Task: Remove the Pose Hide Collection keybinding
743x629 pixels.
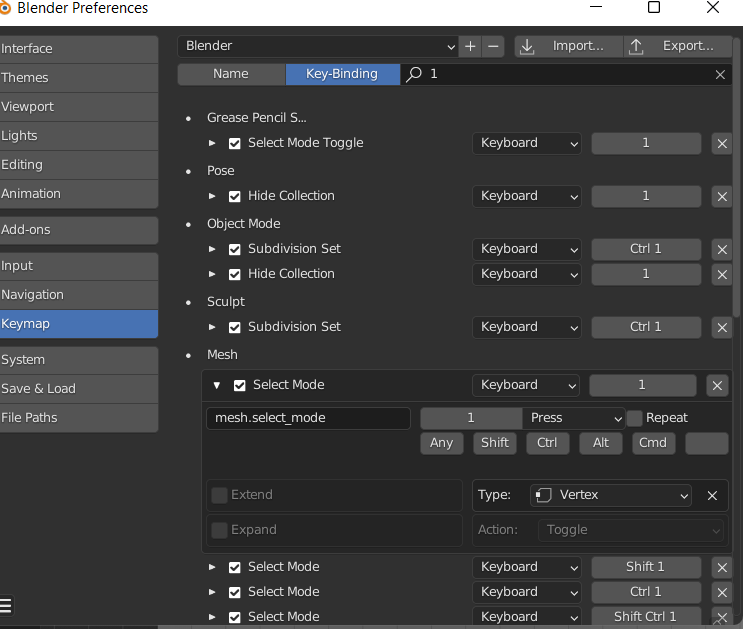Action: [x=721, y=196]
